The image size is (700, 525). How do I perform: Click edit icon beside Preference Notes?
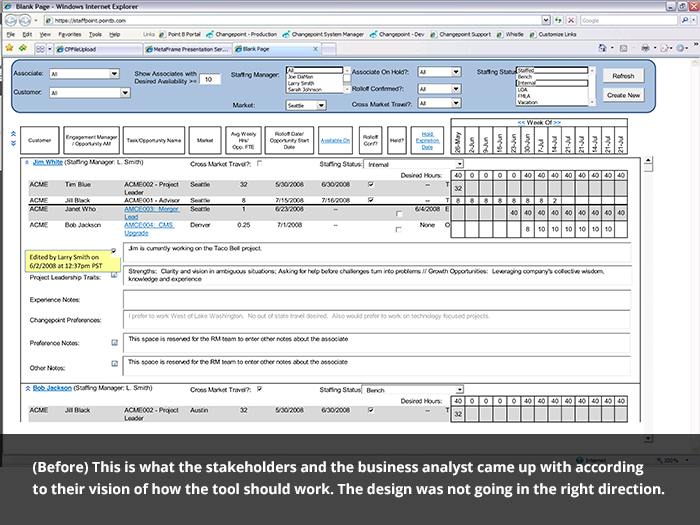(x=115, y=342)
